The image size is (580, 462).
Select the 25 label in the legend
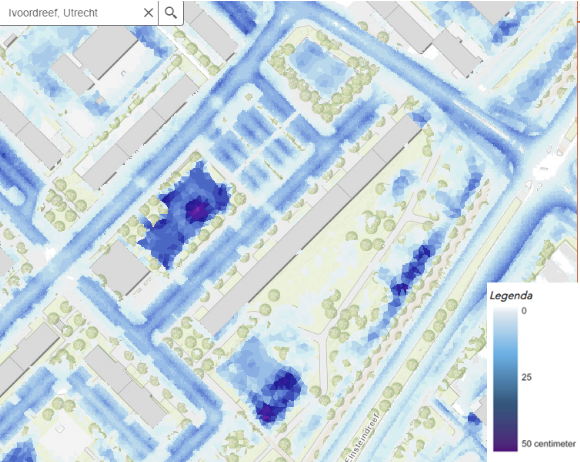(x=526, y=377)
